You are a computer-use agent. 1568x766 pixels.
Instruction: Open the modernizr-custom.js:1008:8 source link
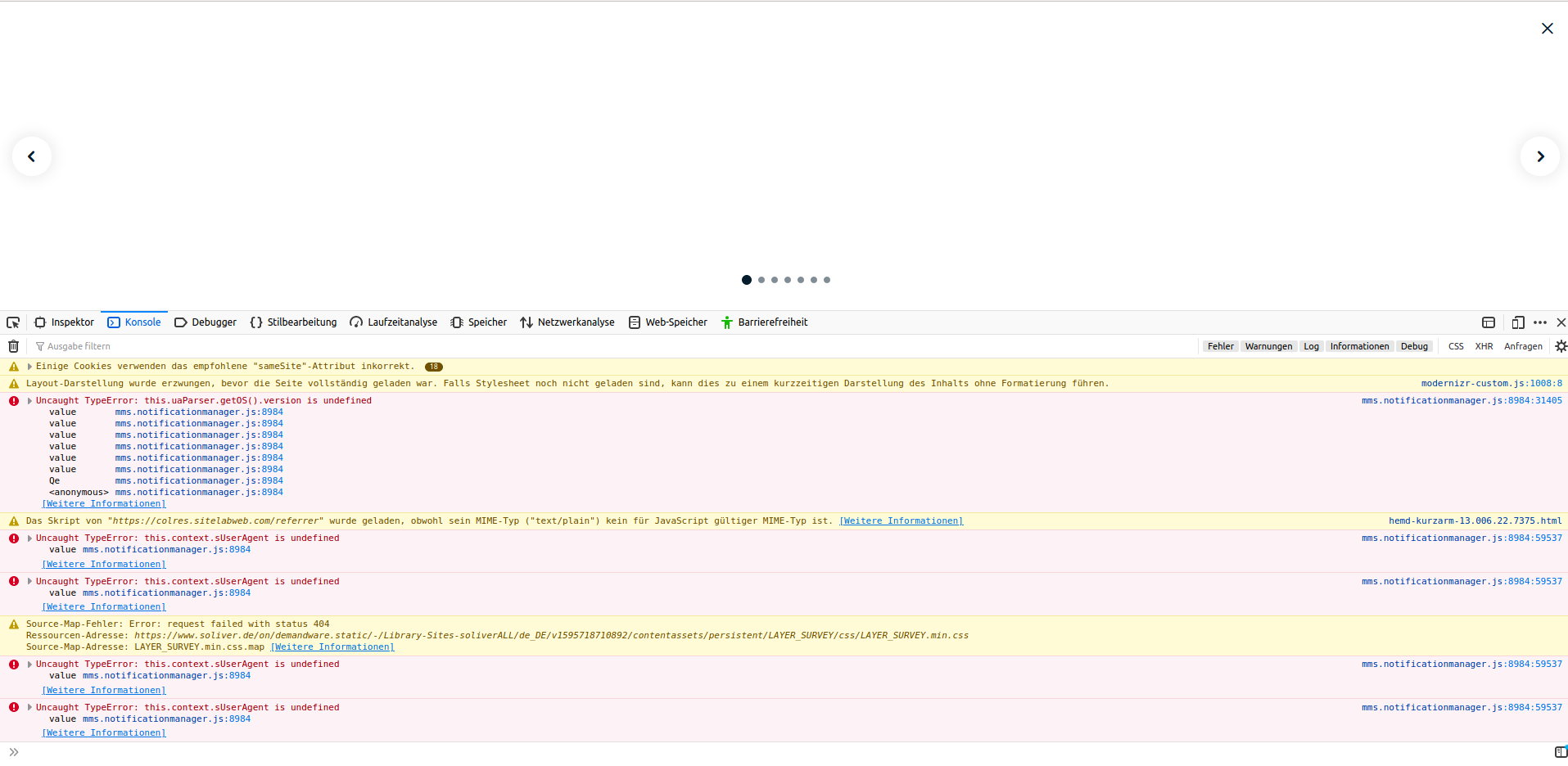pos(1492,384)
